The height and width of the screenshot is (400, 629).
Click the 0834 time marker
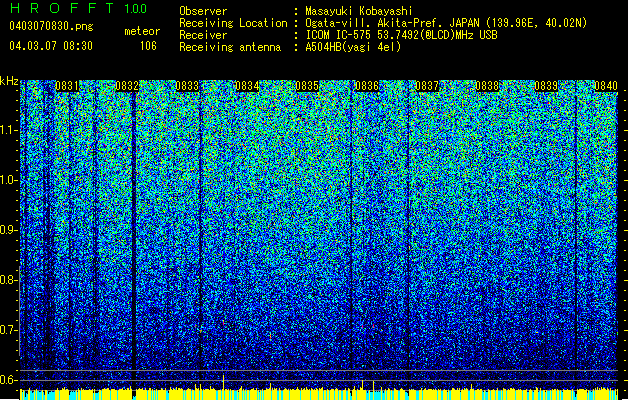click(247, 86)
